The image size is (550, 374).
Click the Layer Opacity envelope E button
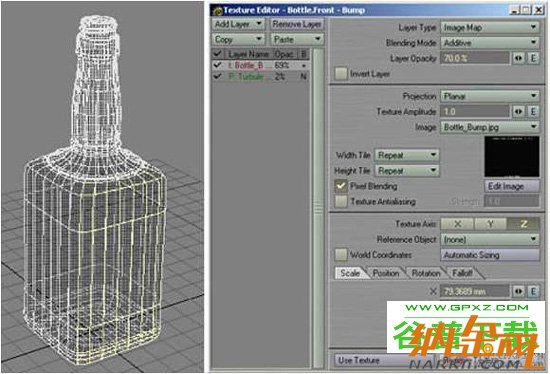534,58
